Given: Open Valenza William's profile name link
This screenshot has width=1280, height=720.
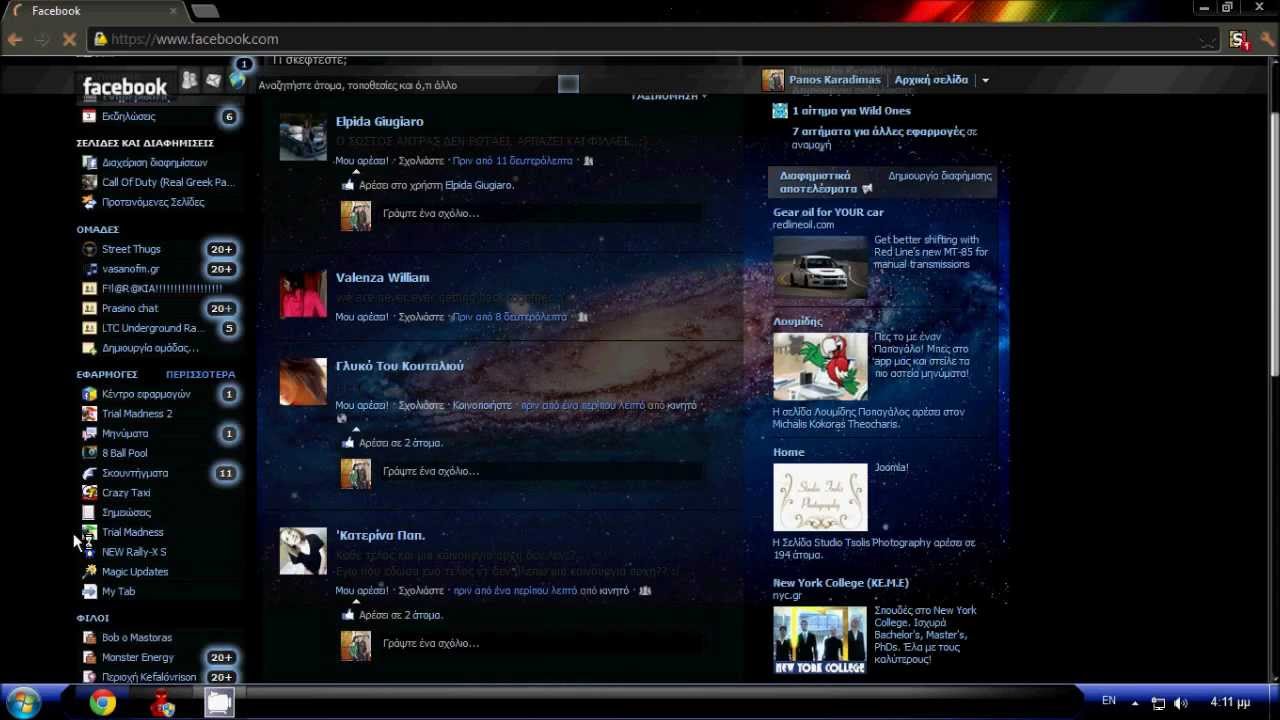Looking at the screenshot, I should point(382,277).
